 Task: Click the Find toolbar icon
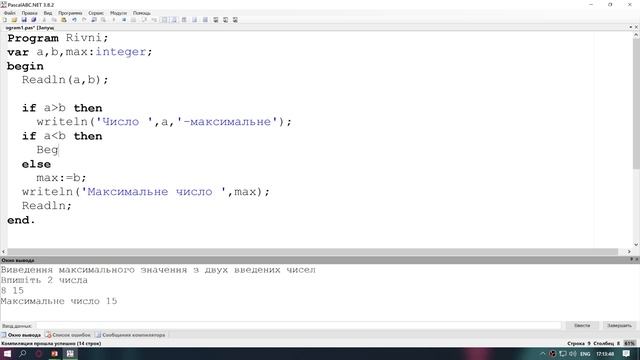(94, 20)
